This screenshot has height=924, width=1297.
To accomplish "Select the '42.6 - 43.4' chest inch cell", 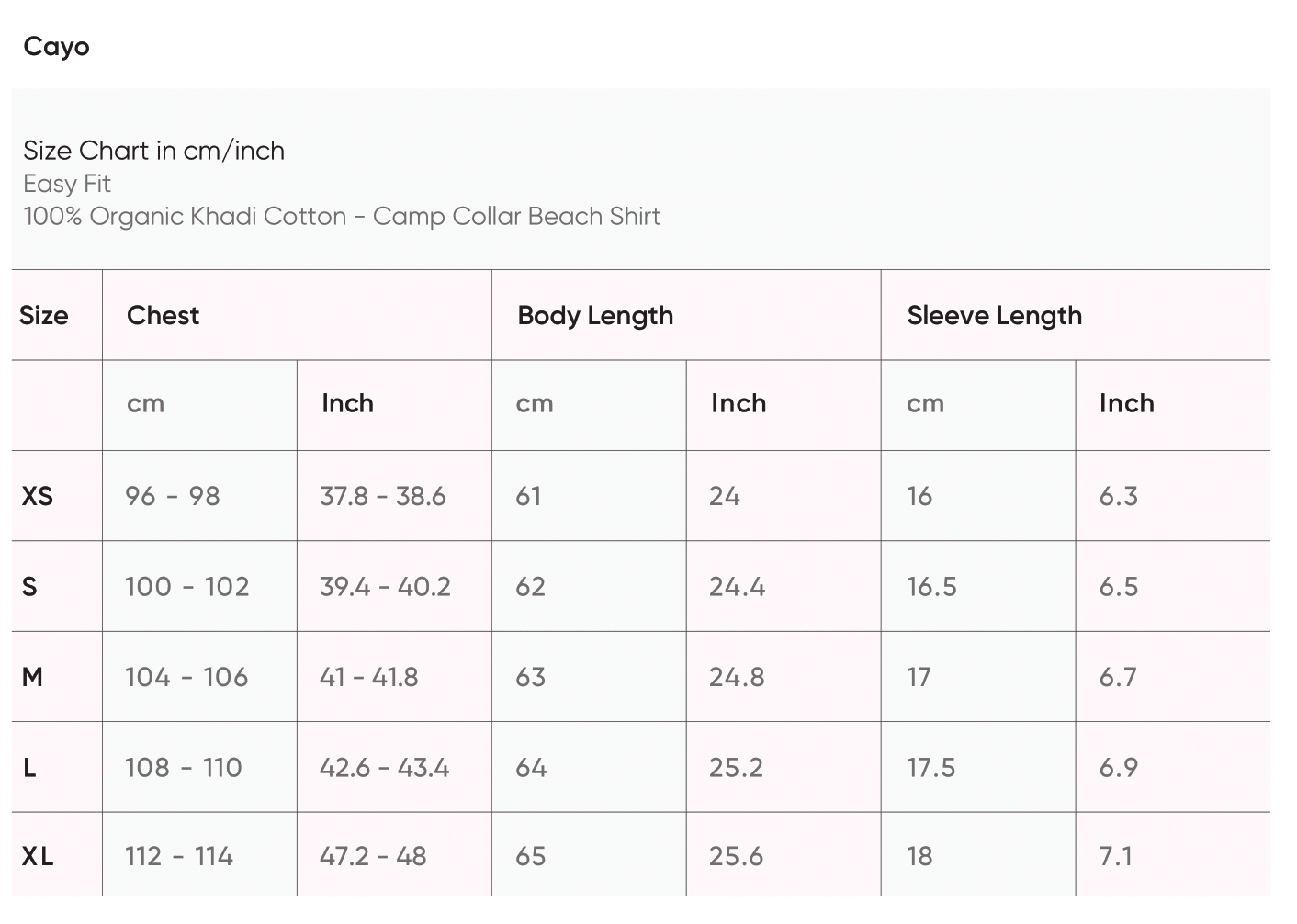I will [x=384, y=768].
